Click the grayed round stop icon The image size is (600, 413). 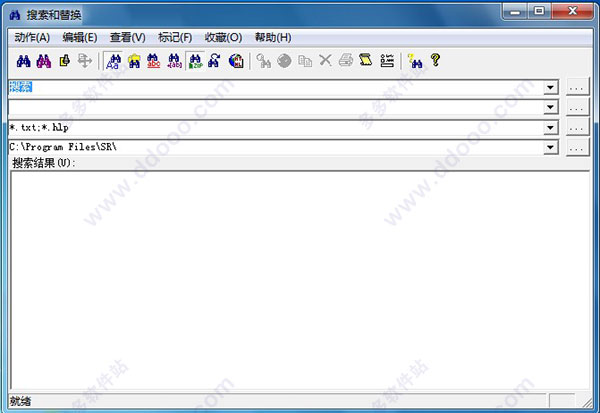click(284, 61)
